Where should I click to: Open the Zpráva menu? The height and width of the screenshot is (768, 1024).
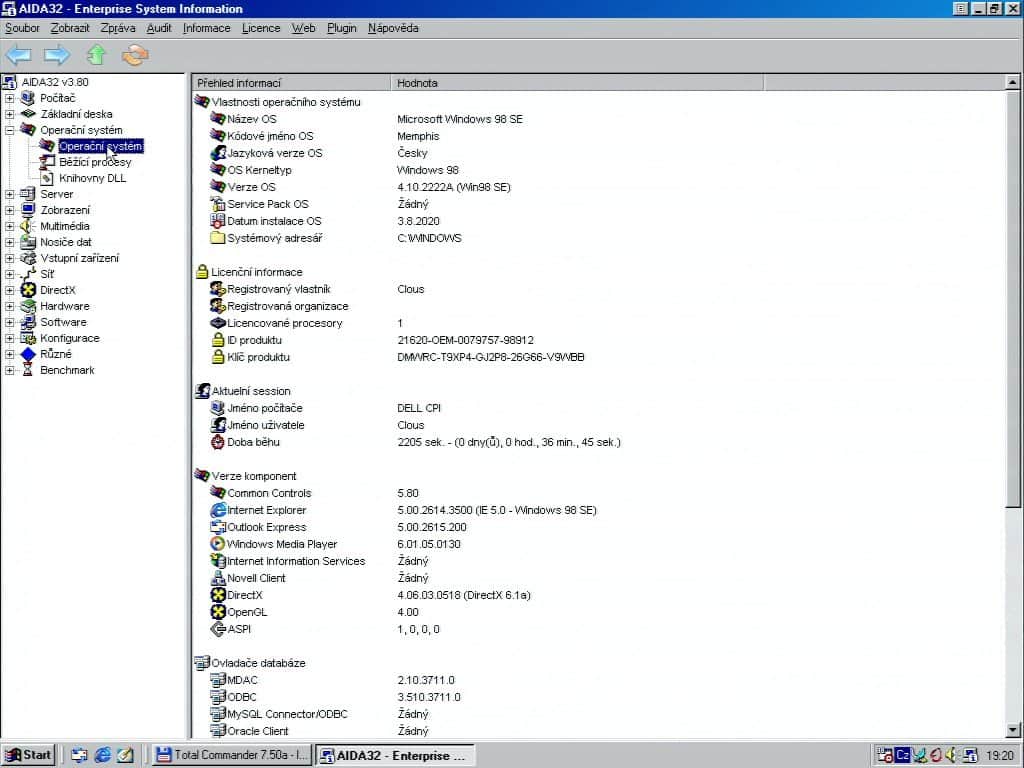click(118, 28)
